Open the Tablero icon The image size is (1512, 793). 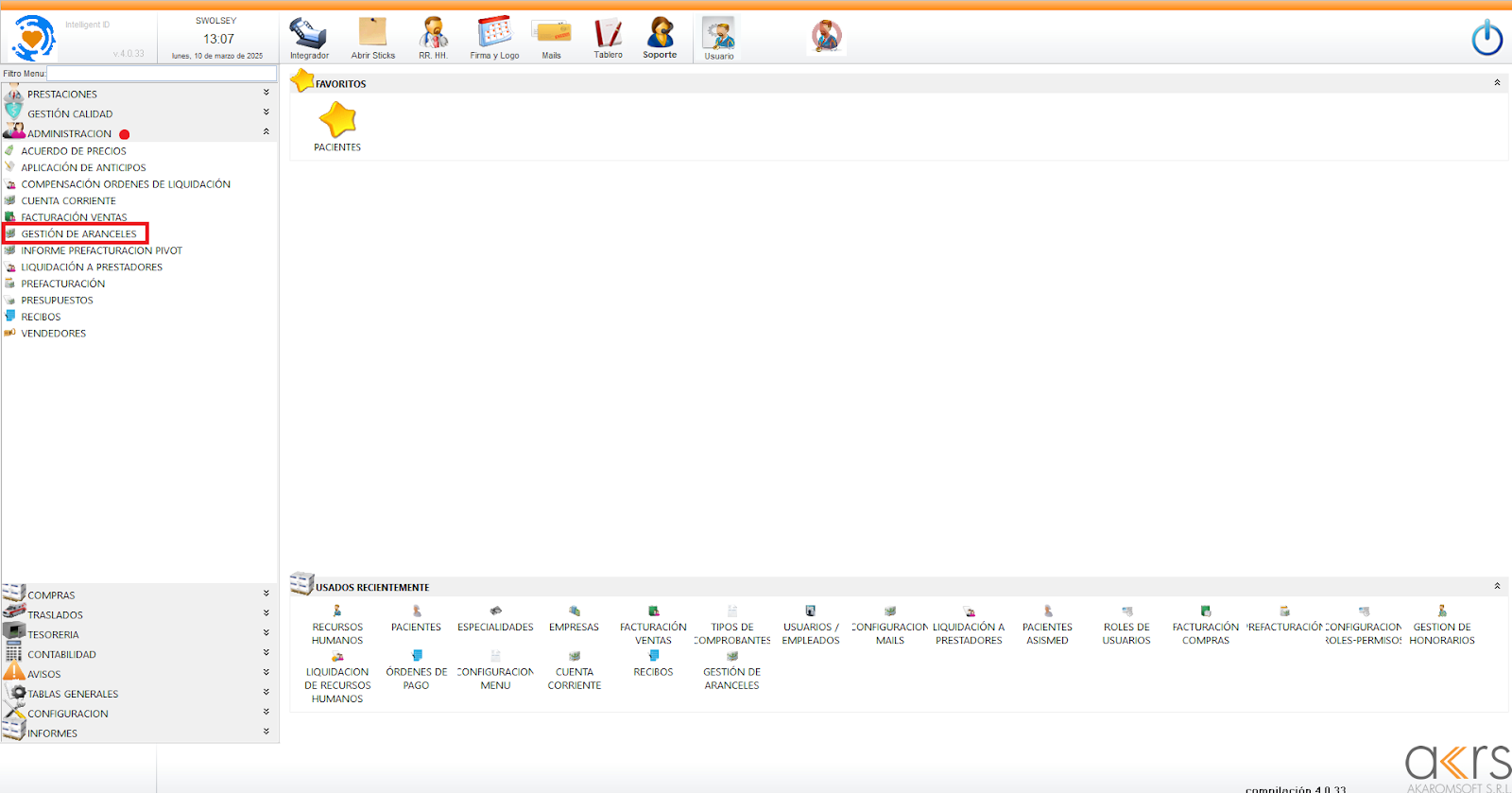point(608,35)
